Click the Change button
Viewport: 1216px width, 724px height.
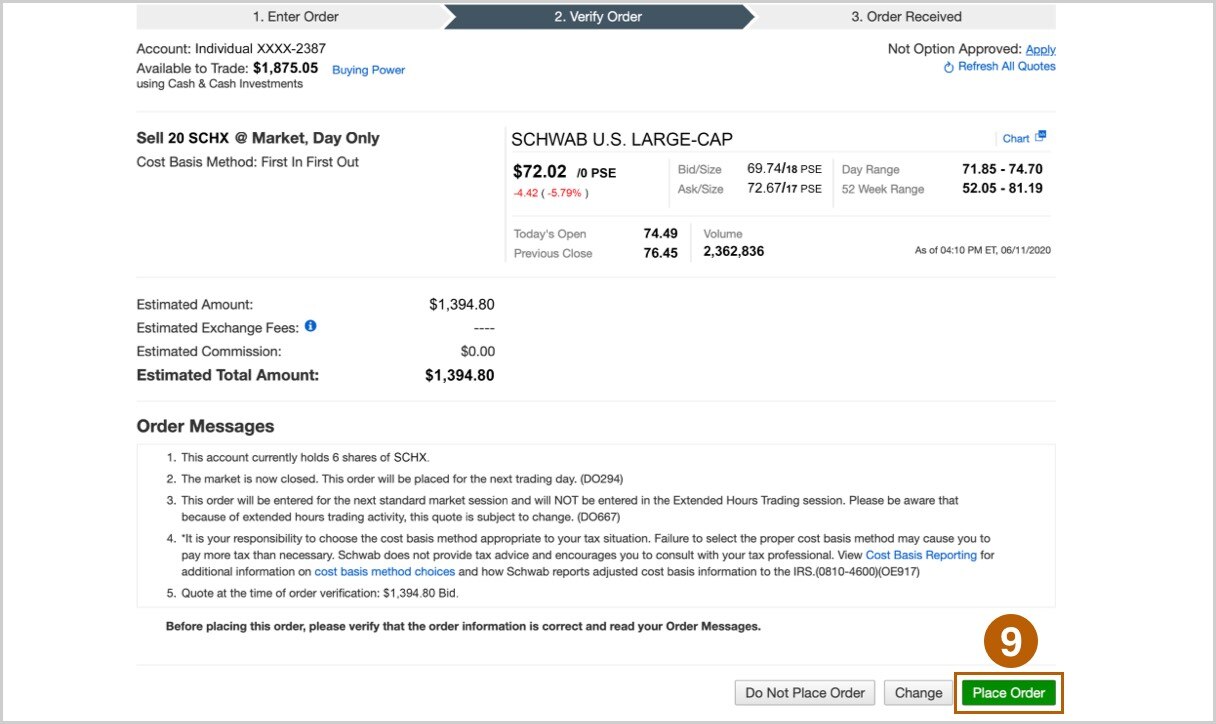[x=918, y=693]
